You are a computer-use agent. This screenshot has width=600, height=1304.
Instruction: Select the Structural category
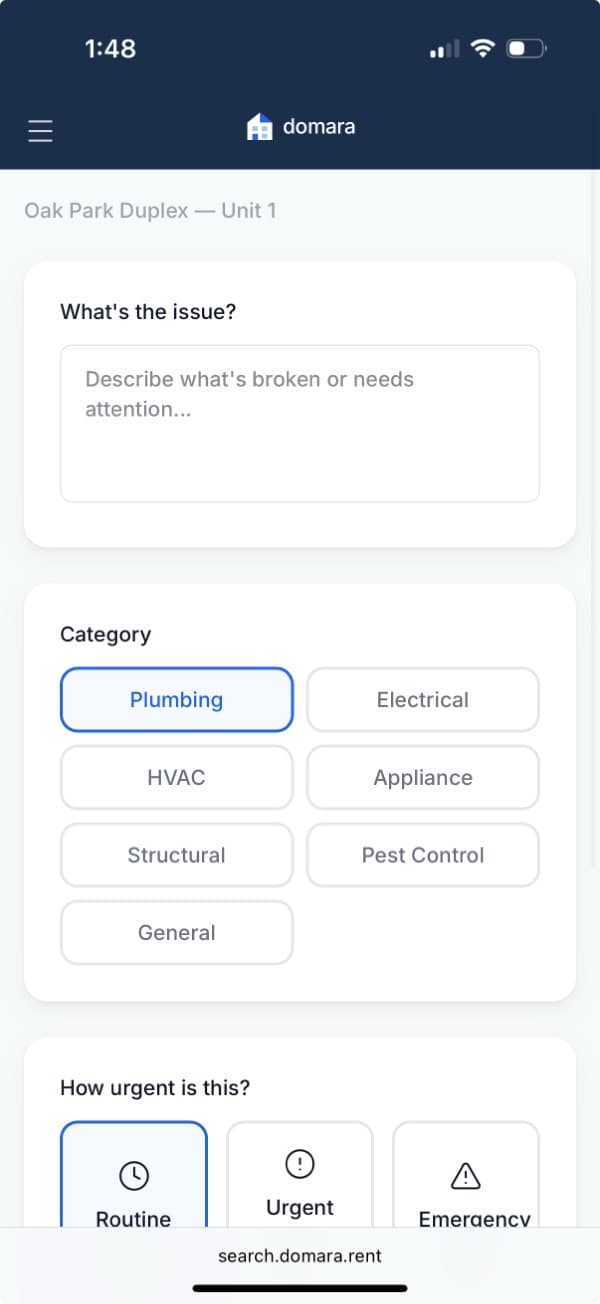click(x=176, y=855)
